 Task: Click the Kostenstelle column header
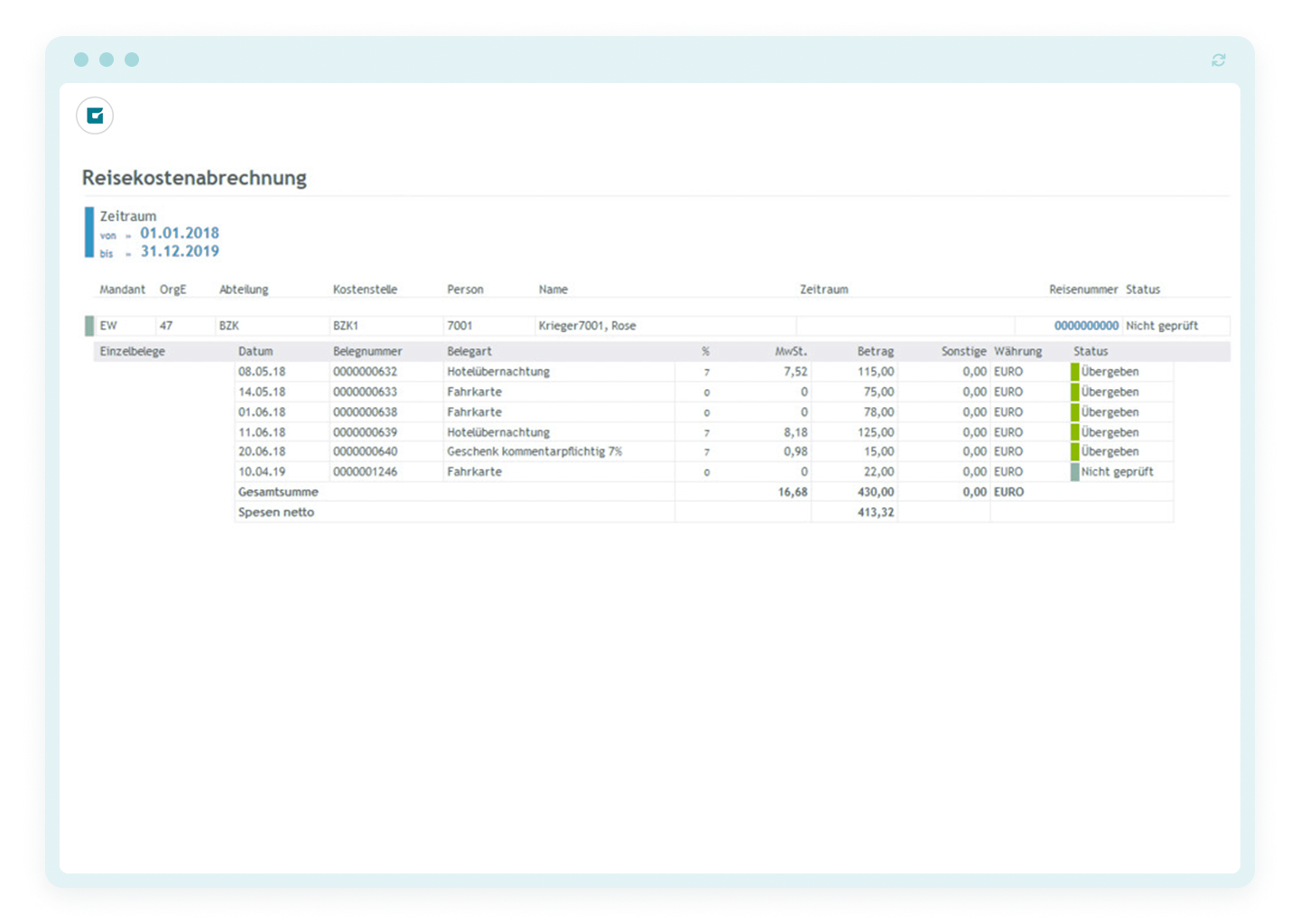point(365,290)
